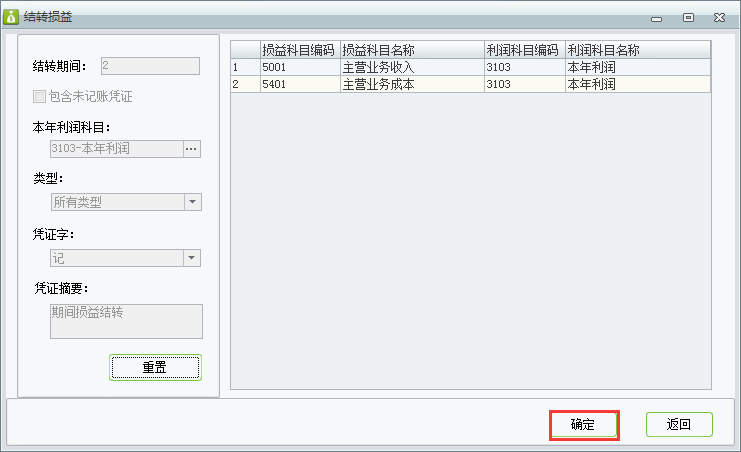Click the 结转期间 input field
The height and width of the screenshot is (452, 741).
pyautogui.click(x=150, y=66)
